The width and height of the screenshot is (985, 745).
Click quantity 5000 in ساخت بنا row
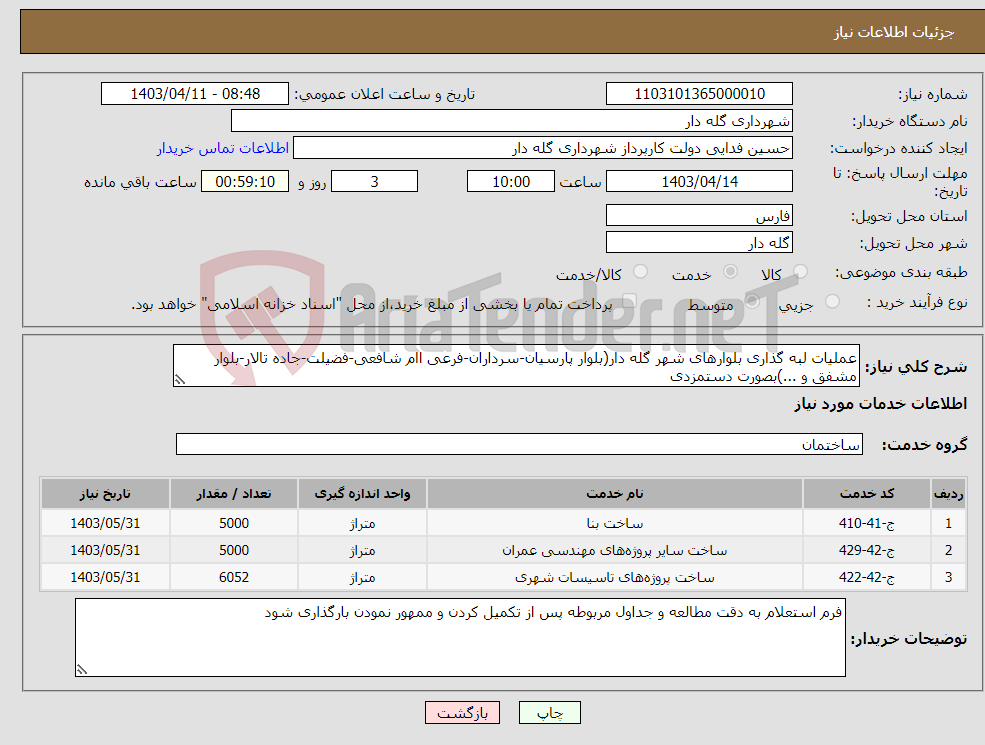[234, 523]
